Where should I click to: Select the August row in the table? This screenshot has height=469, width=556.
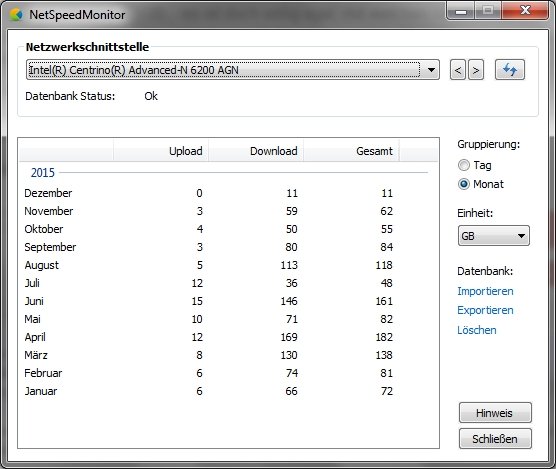pyautogui.click(x=227, y=265)
